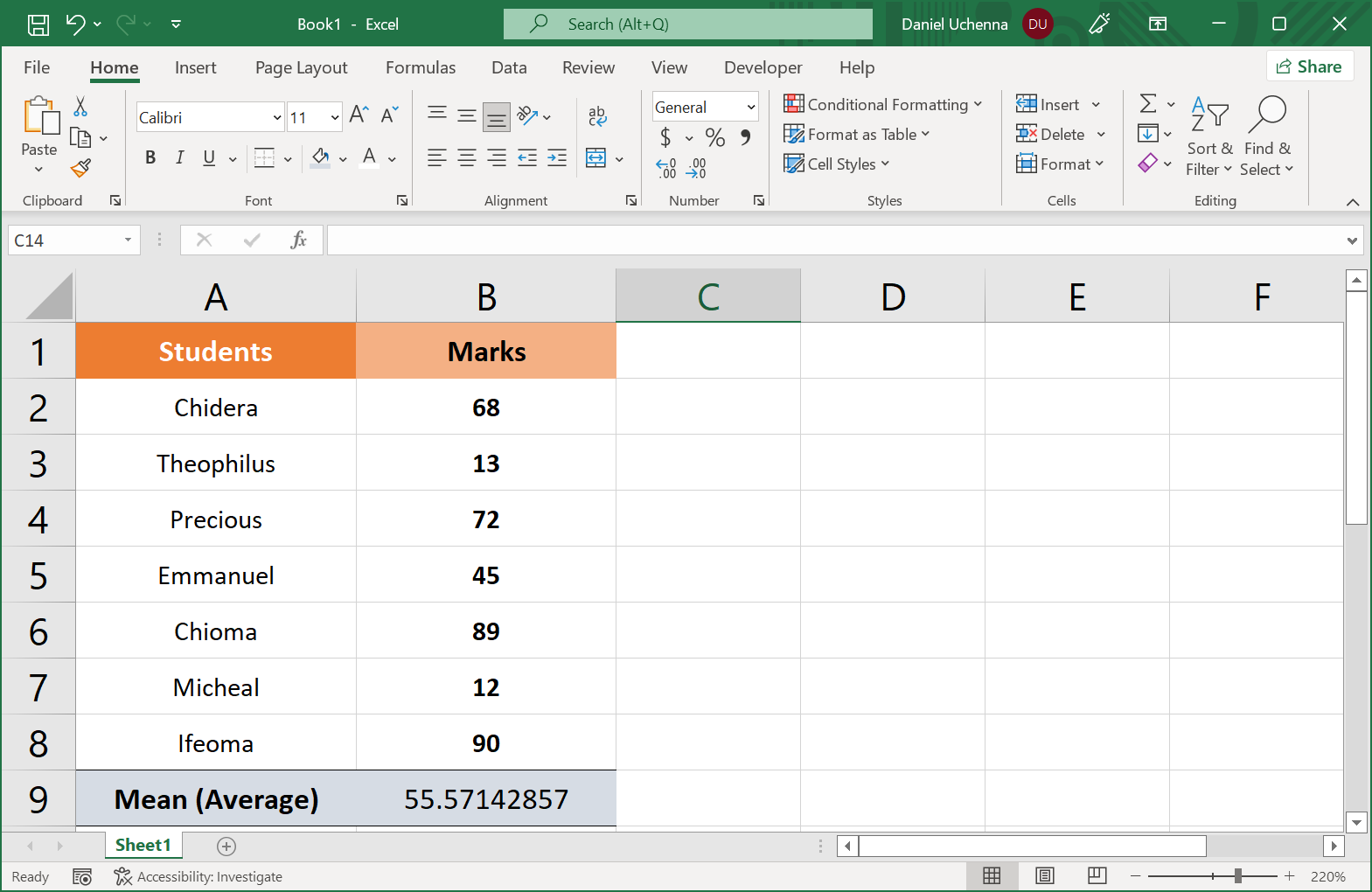Click Increase Font Size icon
The width and height of the screenshot is (1372, 892).
tap(359, 115)
